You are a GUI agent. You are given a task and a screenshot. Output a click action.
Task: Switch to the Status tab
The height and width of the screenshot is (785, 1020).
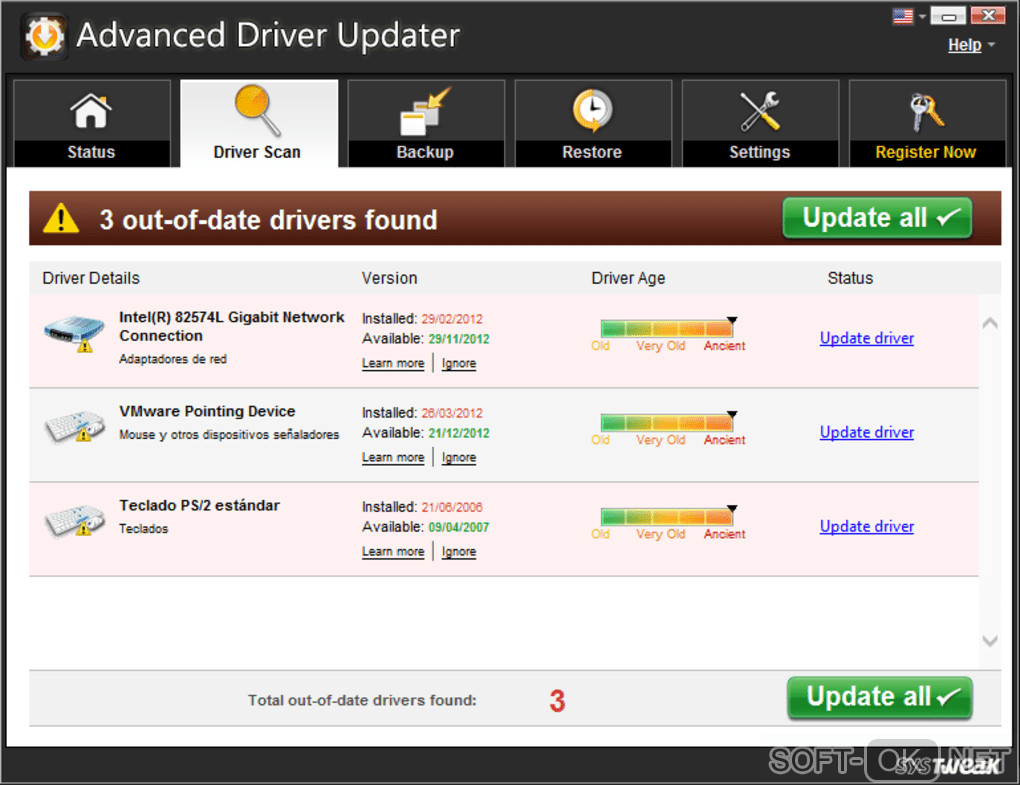coord(91,123)
